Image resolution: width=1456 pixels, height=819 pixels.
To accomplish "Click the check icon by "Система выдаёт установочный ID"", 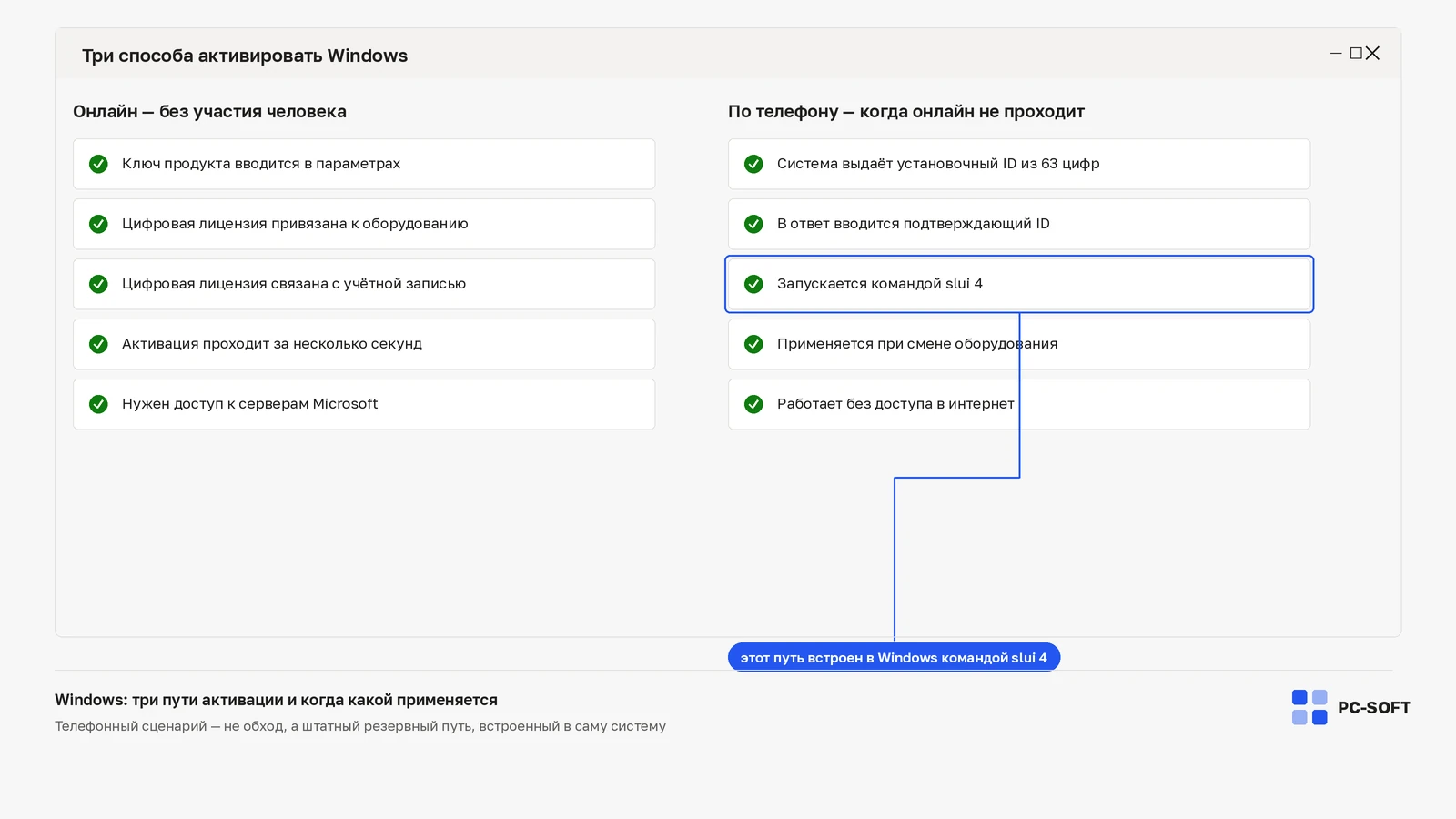I will coord(753,164).
